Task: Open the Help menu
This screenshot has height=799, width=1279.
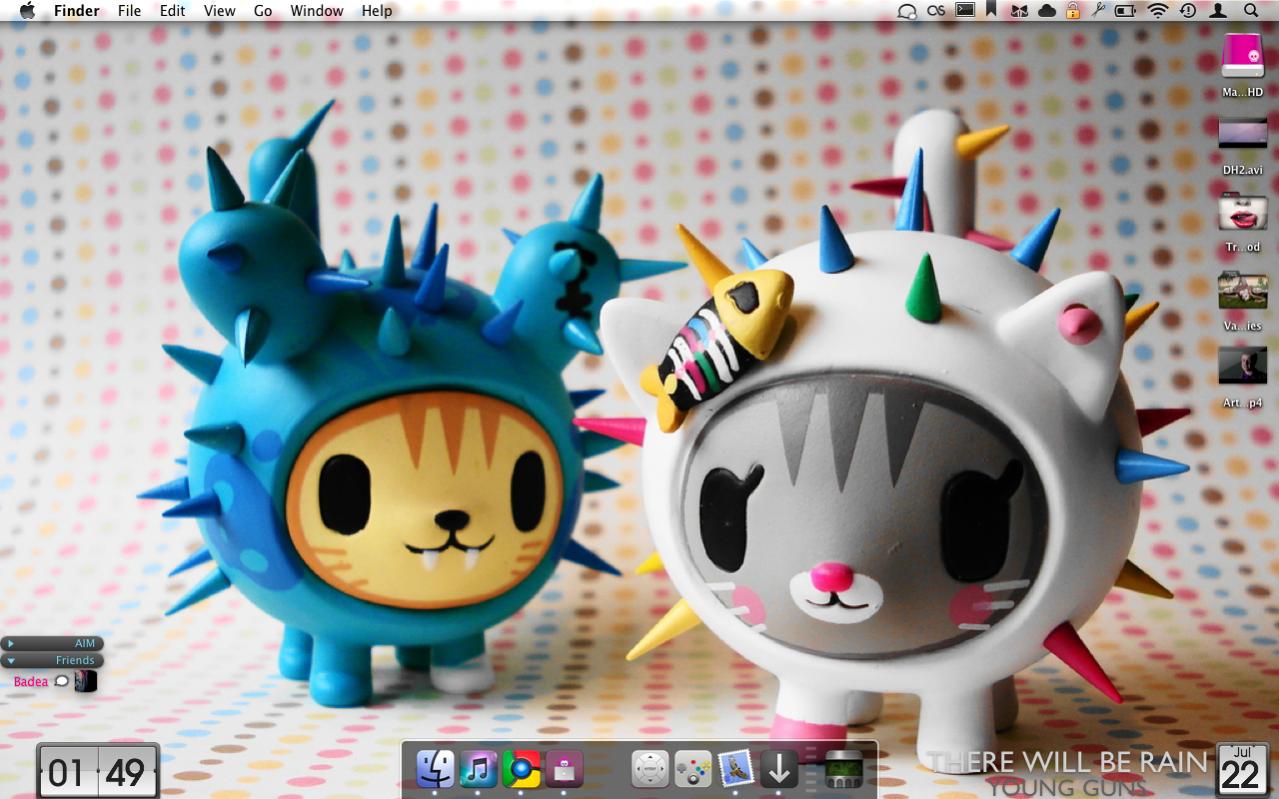Action: 377,11
